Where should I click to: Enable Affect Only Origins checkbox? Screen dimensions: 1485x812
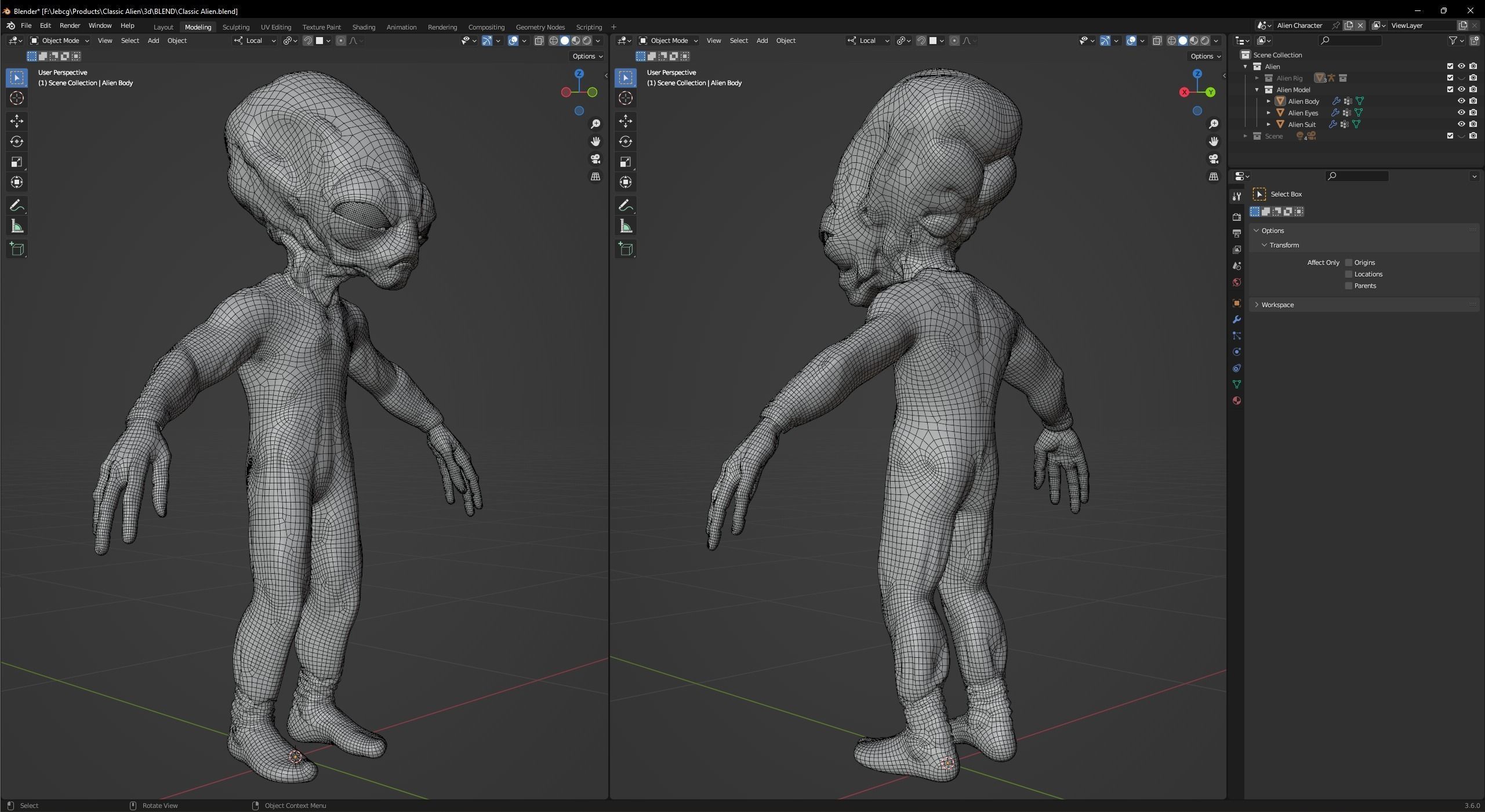[x=1349, y=263]
